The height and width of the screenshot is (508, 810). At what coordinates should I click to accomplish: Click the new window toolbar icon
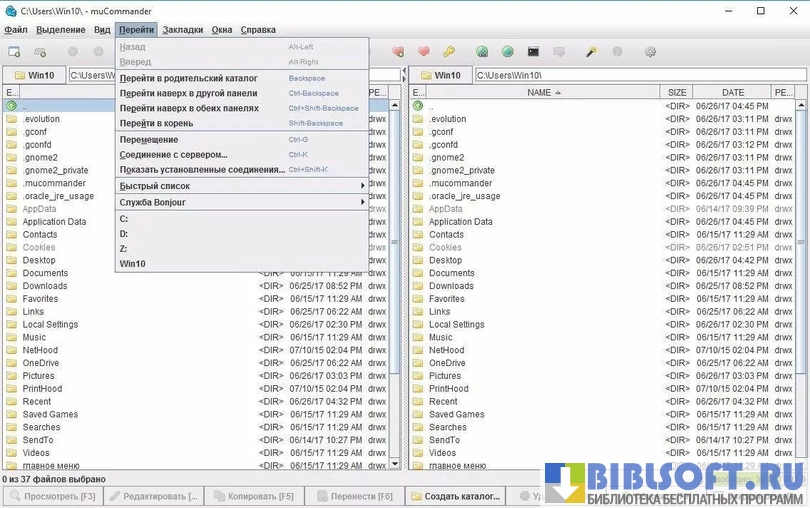pos(14,51)
